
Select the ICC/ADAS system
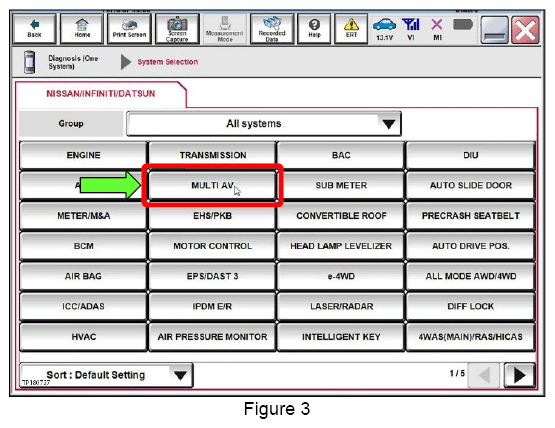(x=84, y=306)
